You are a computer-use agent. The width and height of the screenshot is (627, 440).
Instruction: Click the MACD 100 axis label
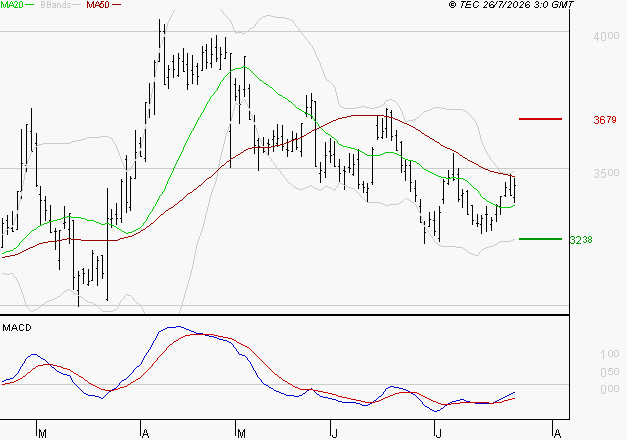[x=610, y=354]
